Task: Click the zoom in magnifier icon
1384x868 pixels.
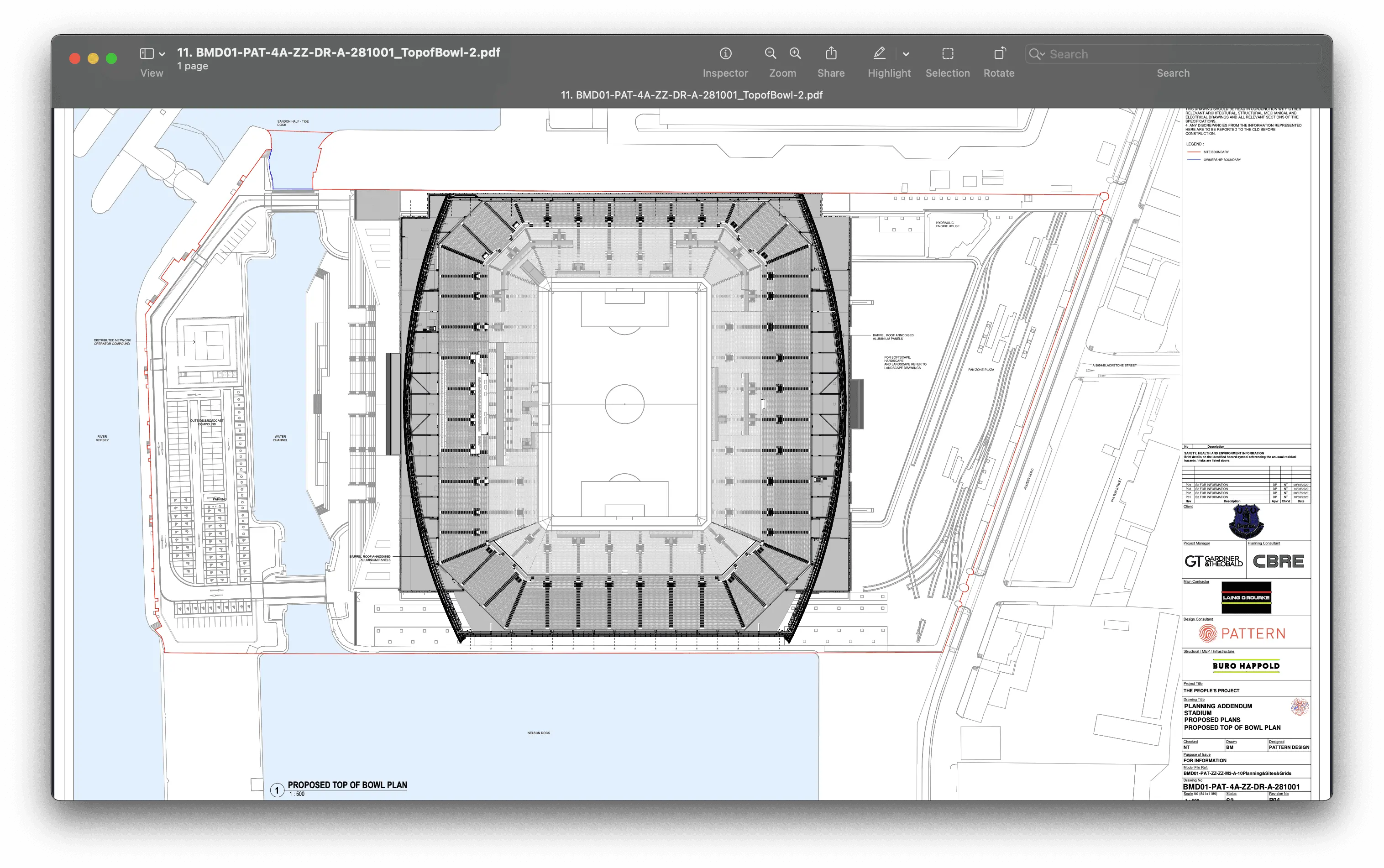Action: pos(795,53)
